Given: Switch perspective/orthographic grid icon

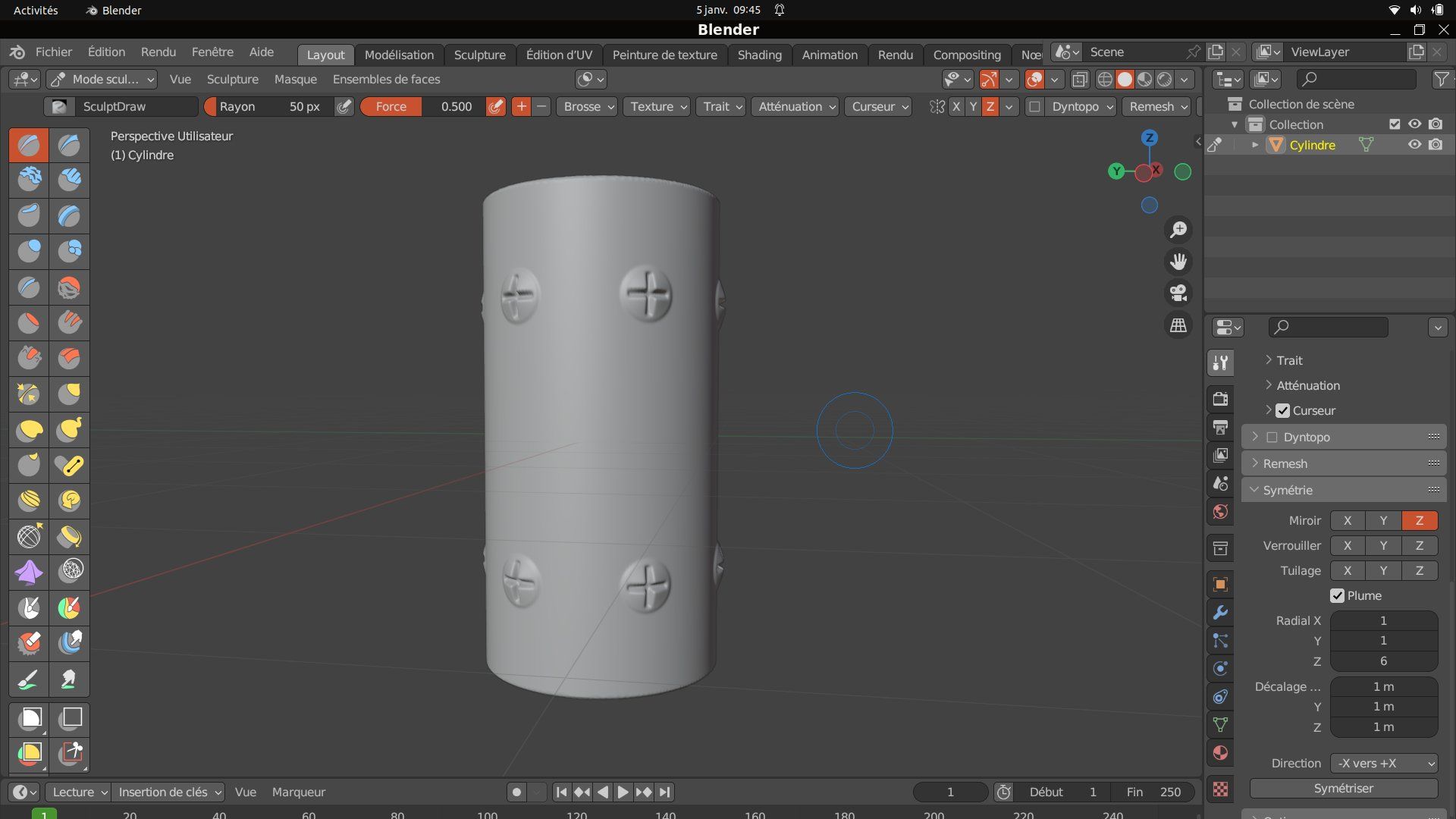Looking at the screenshot, I should (1178, 325).
